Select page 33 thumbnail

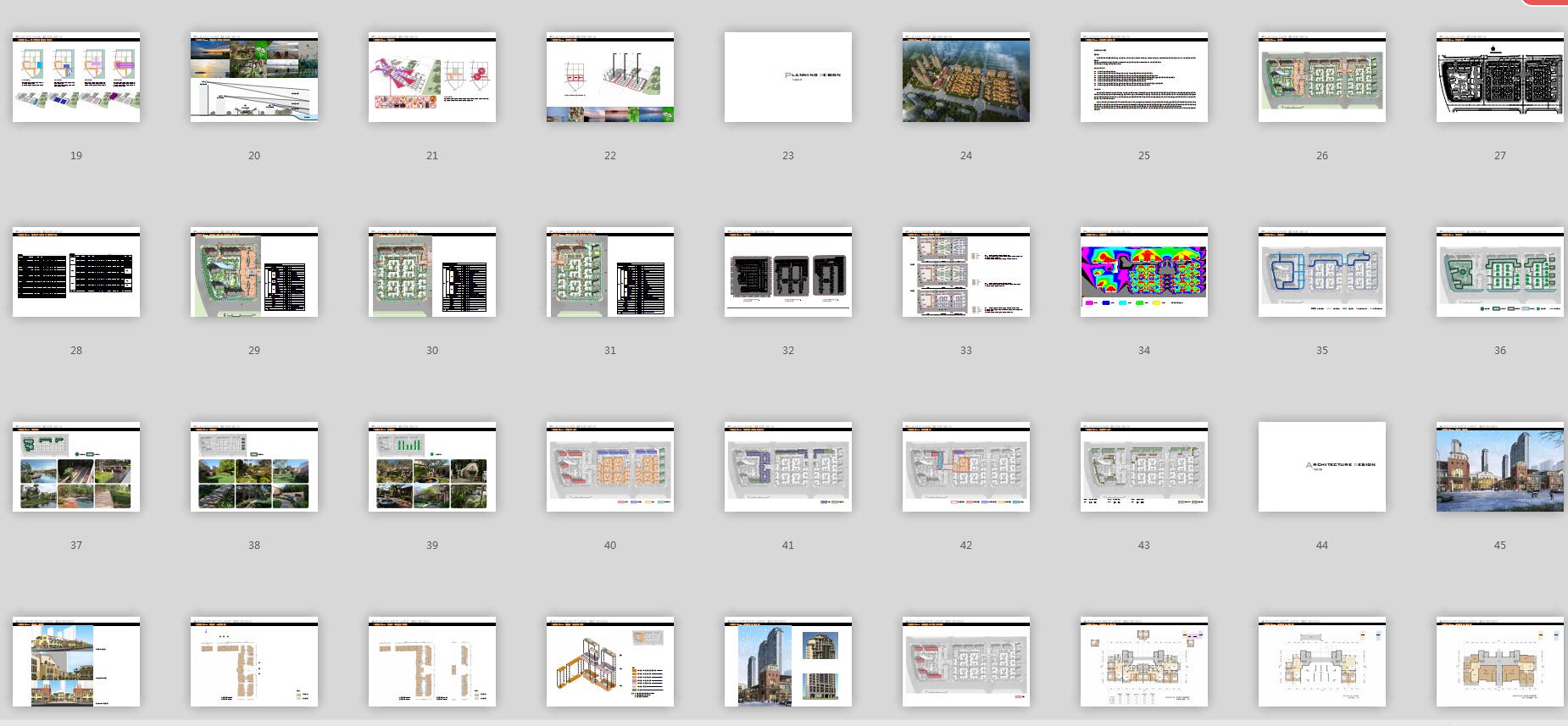click(x=966, y=272)
